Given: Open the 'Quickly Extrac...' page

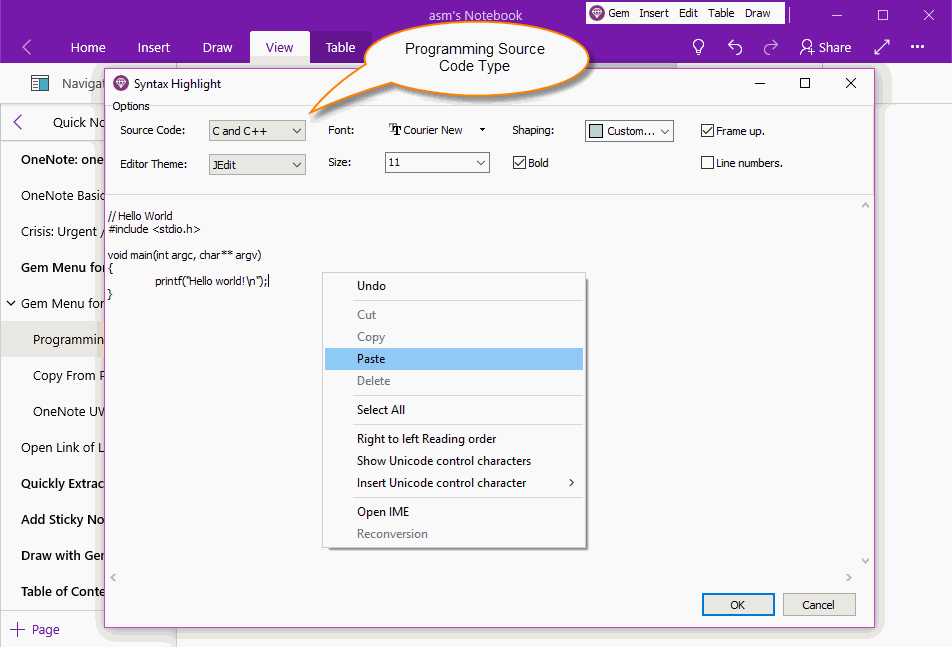Looking at the screenshot, I should click(63, 483).
